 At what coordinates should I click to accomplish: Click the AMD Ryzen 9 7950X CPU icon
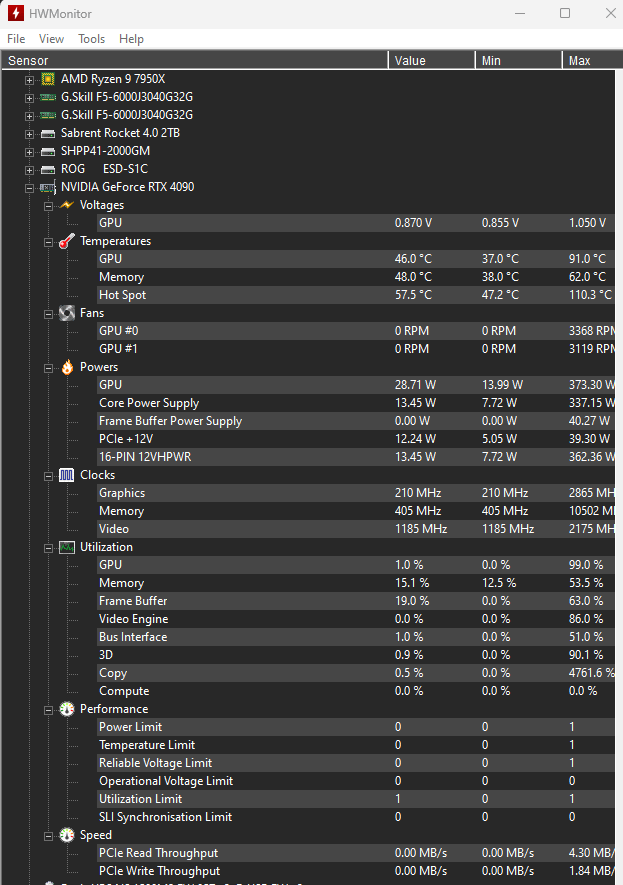(48, 79)
